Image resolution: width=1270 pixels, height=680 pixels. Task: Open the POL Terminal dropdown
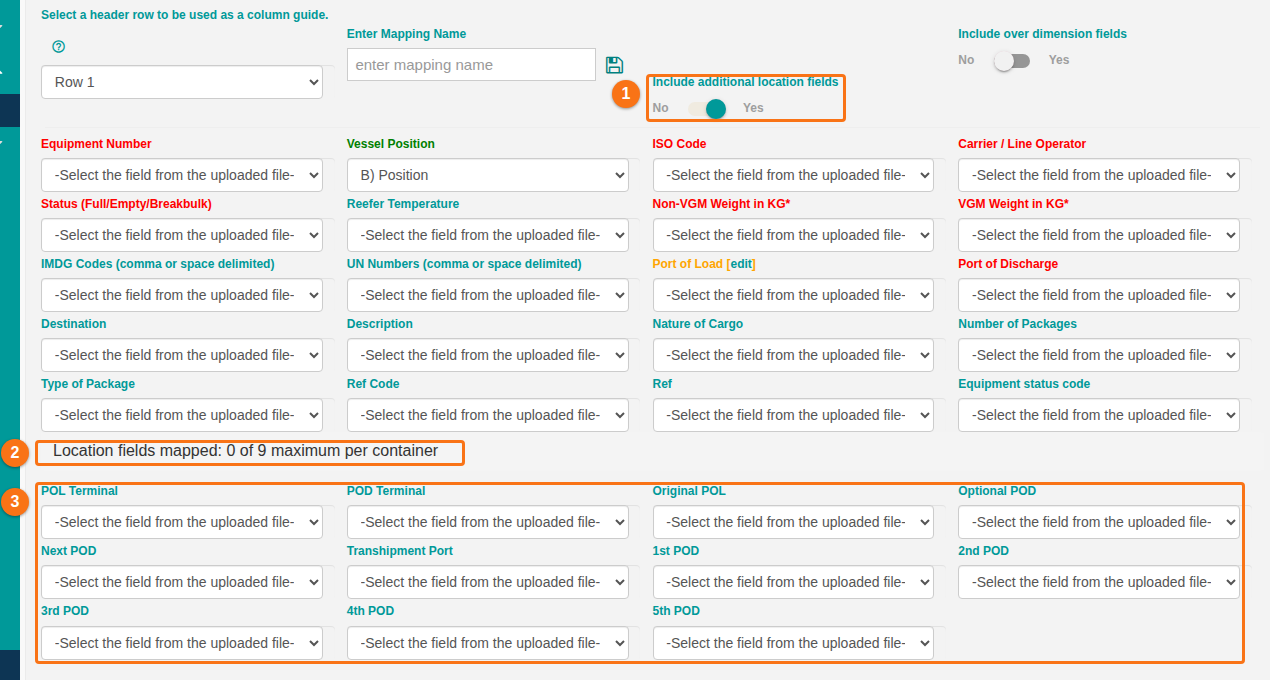click(x=182, y=522)
